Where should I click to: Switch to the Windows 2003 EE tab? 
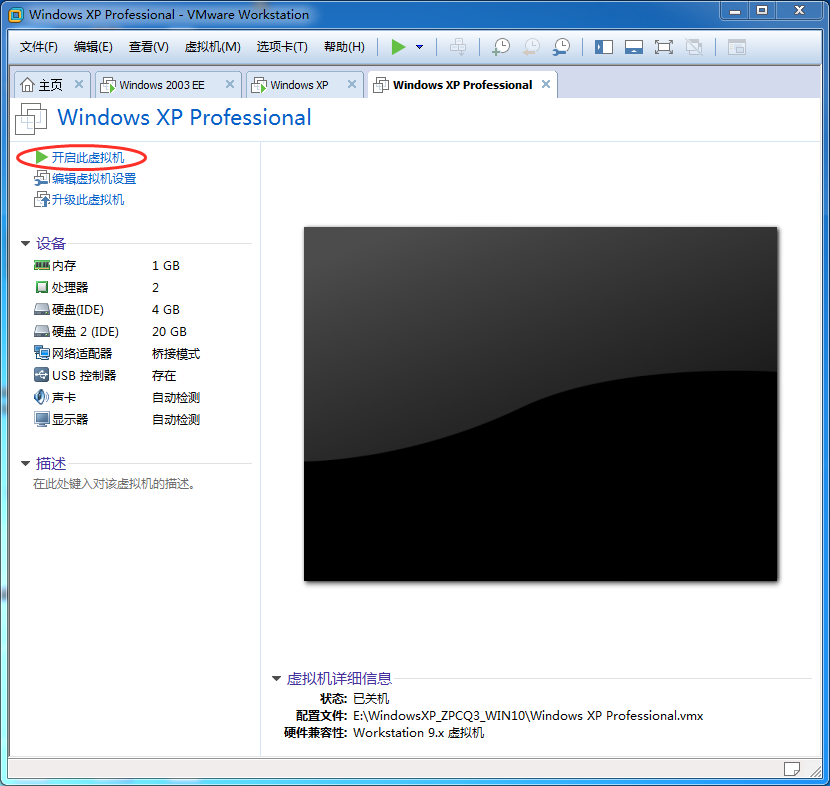(162, 85)
